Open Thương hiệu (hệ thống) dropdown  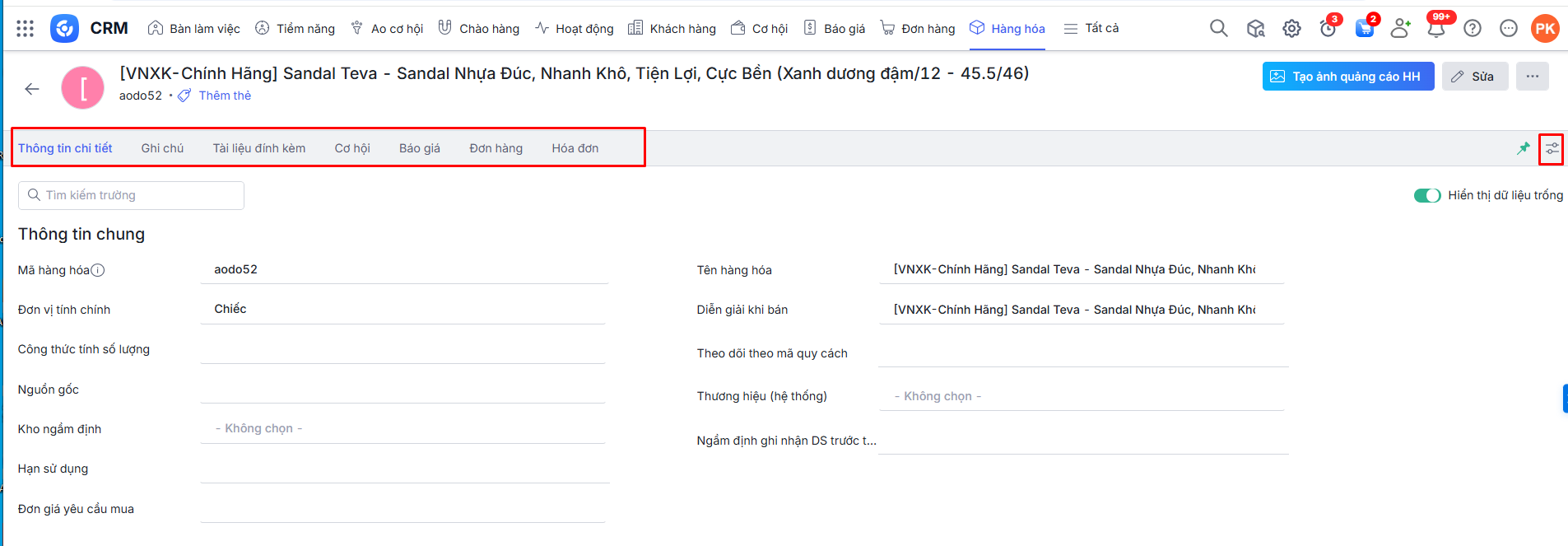(x=1081, y=396)
